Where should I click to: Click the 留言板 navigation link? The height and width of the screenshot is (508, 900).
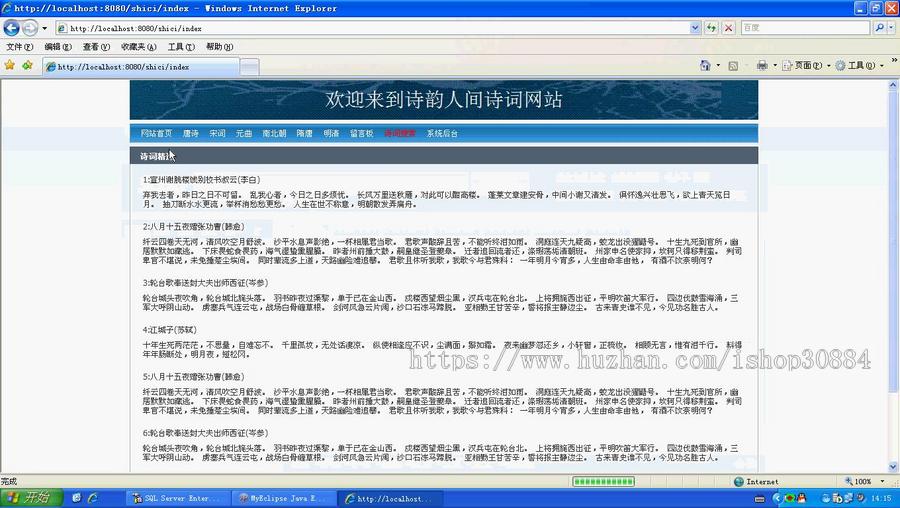(x=362, y=133)
